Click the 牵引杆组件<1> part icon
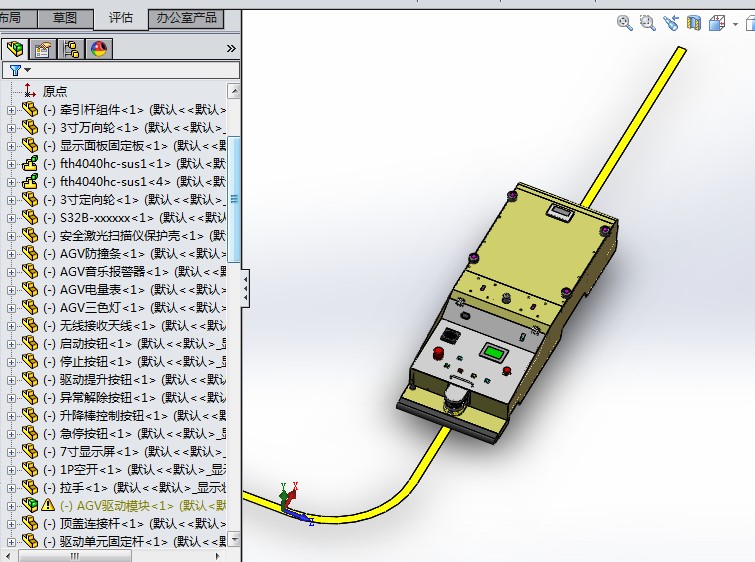This screenshot has width=755, height=562. tap(30, 110)
